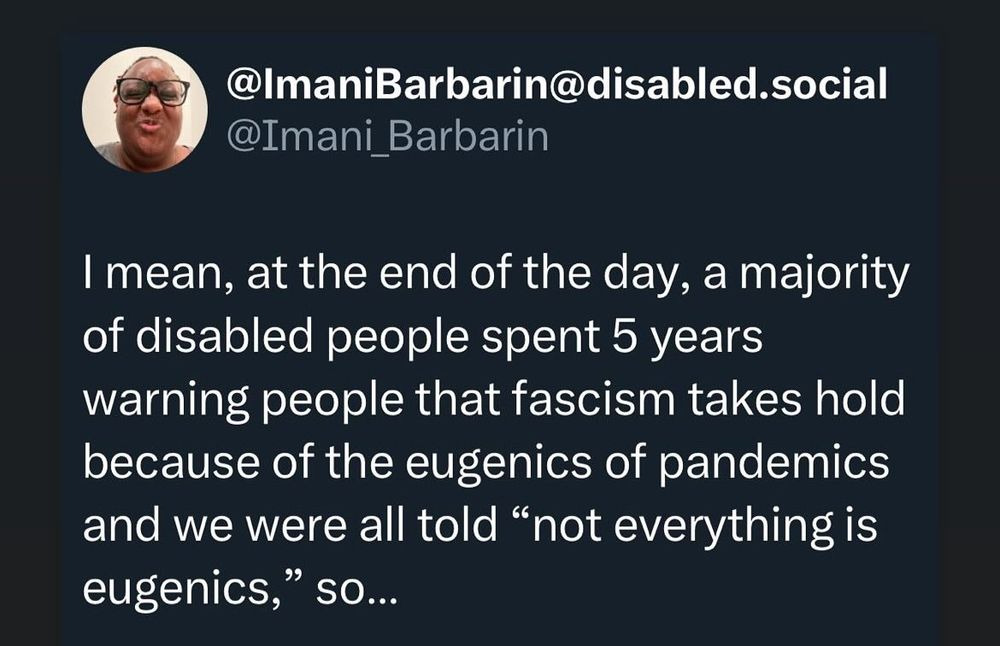
Task: Open the @Imani_Barbarin handle link
Action: tap(389, 135)
